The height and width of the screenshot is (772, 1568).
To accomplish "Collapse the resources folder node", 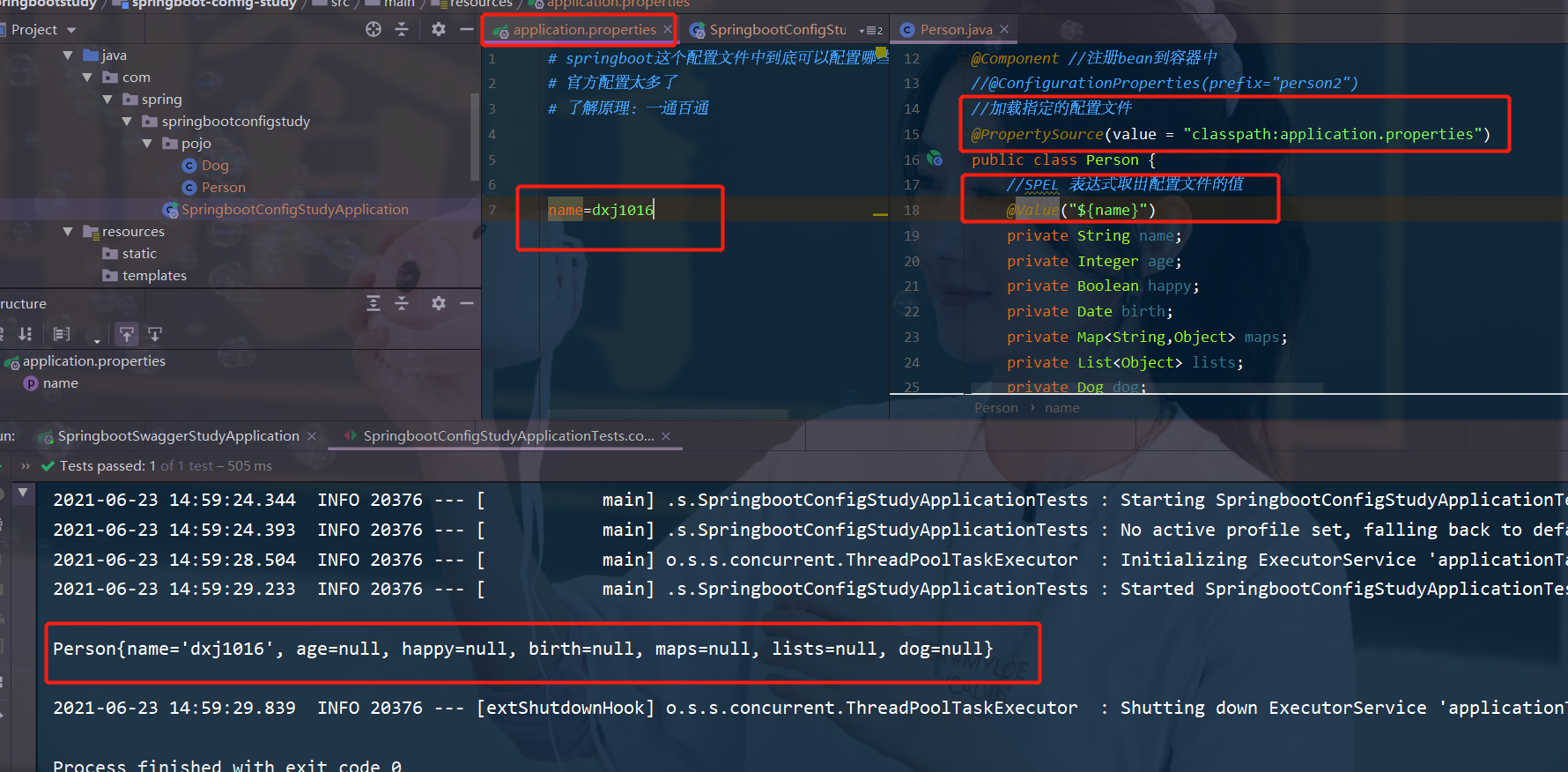I will pos(68,232).
